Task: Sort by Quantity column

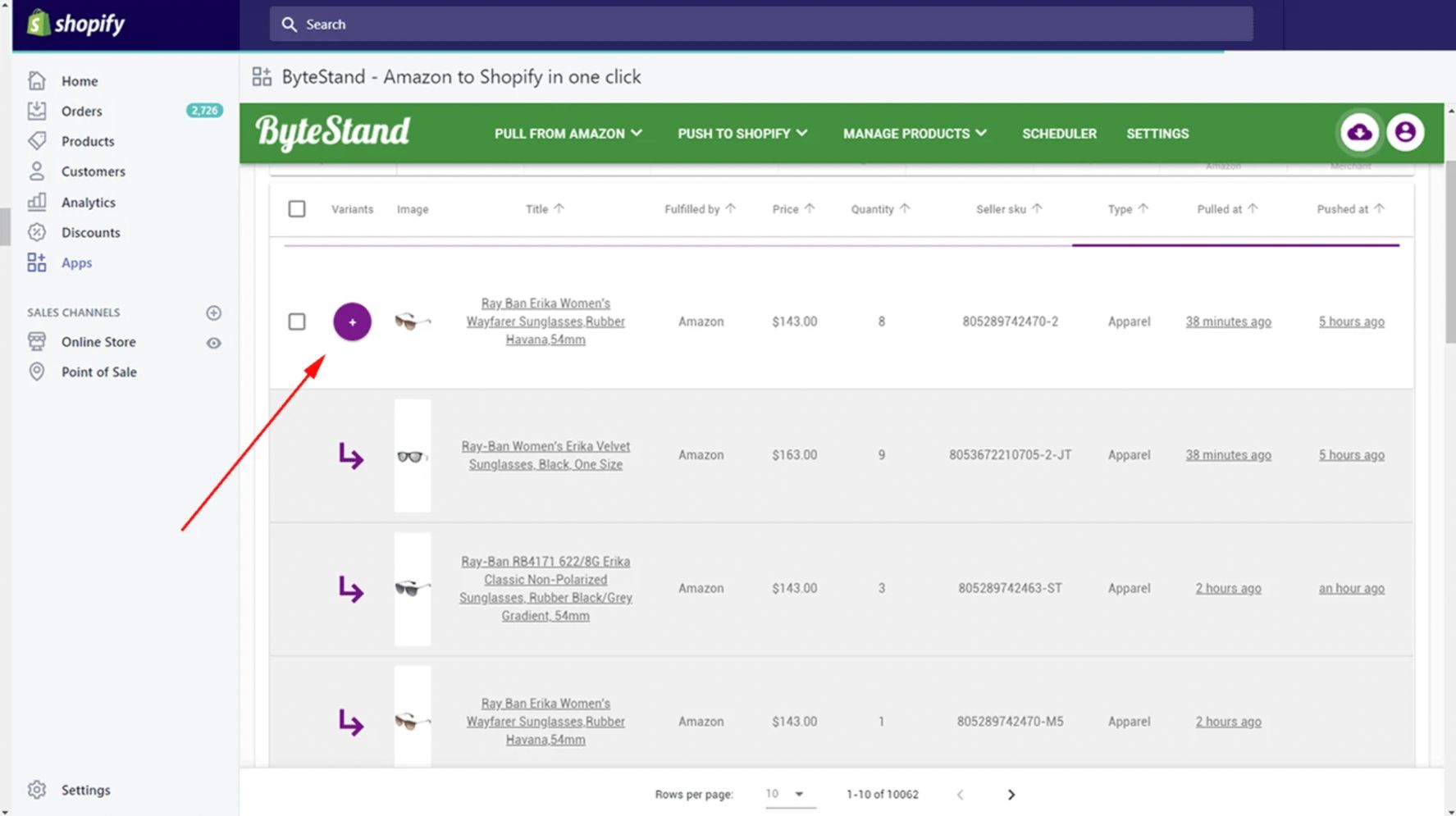Action: click(x=880, y=209)
